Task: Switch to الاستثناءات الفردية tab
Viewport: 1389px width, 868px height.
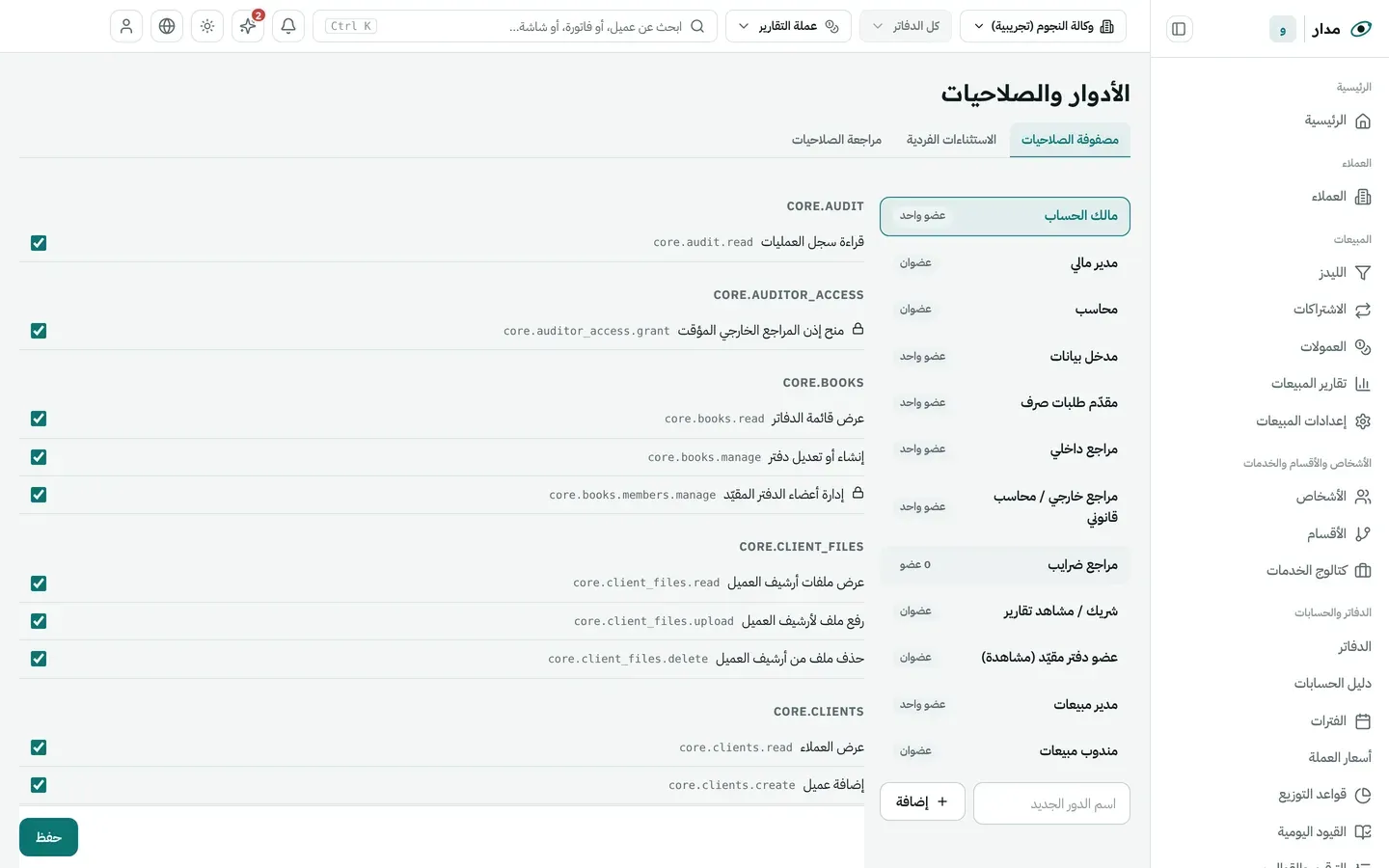Action: tap(951, 140)
